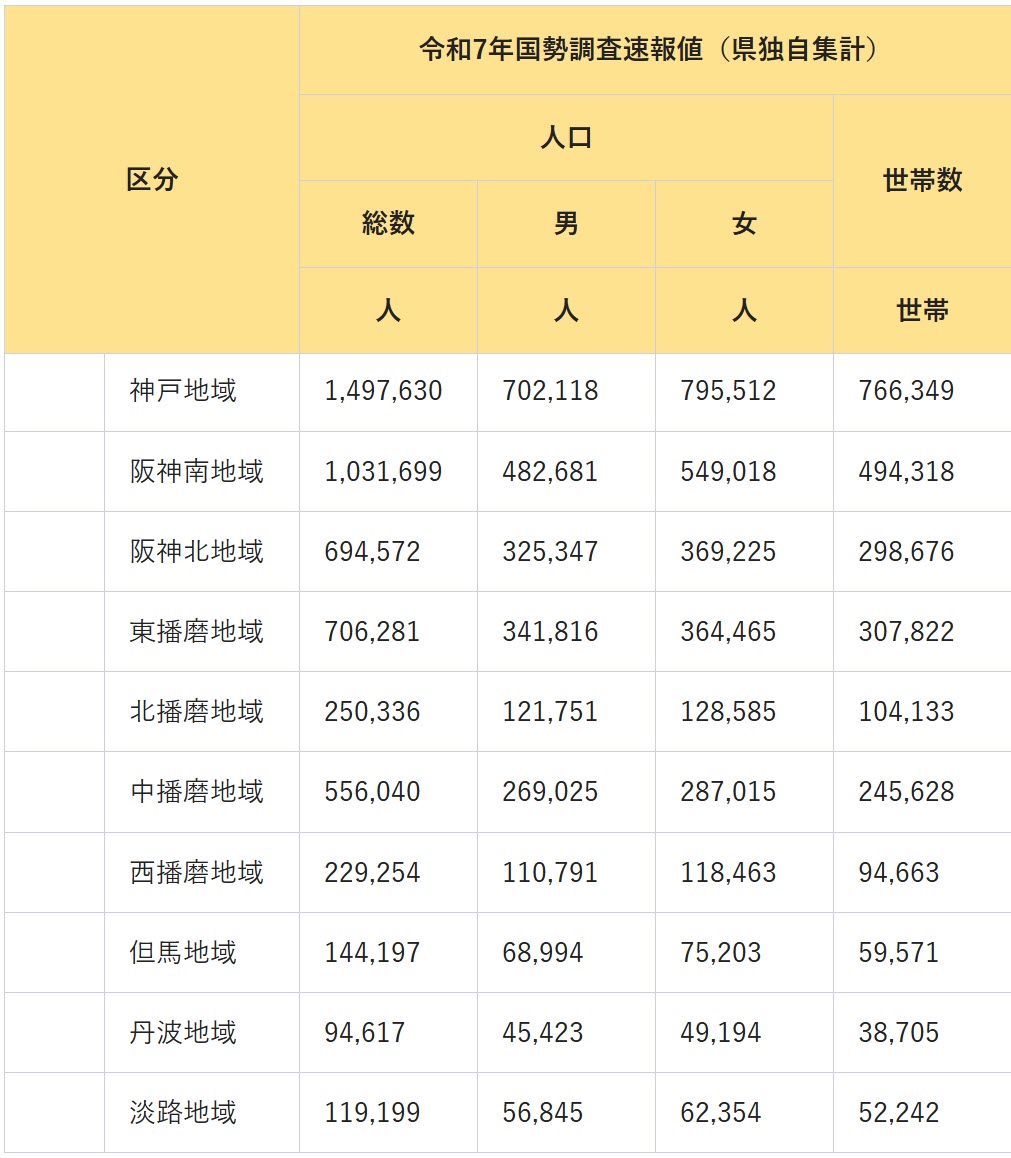
Task: Click the value 702,118
Action: [x=550, y=391]
